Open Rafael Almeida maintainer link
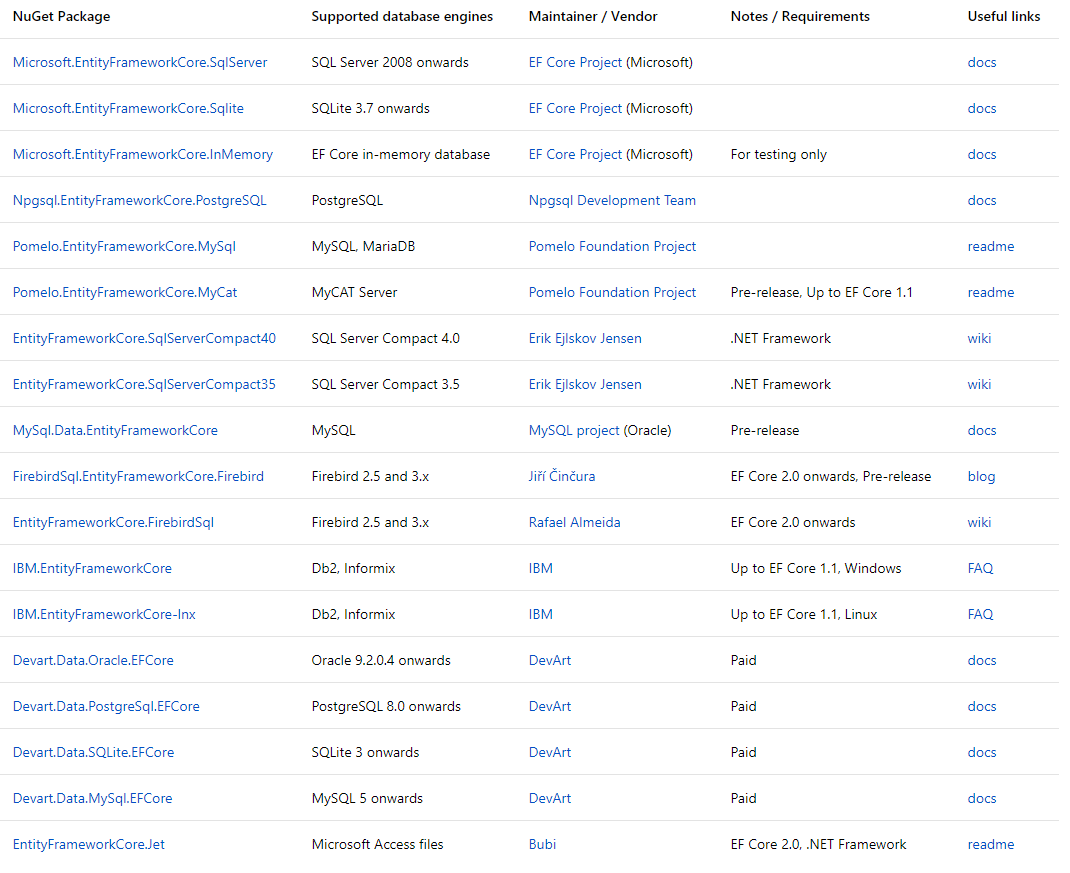Screen dimensions: 1070x873 click(575, 522)
